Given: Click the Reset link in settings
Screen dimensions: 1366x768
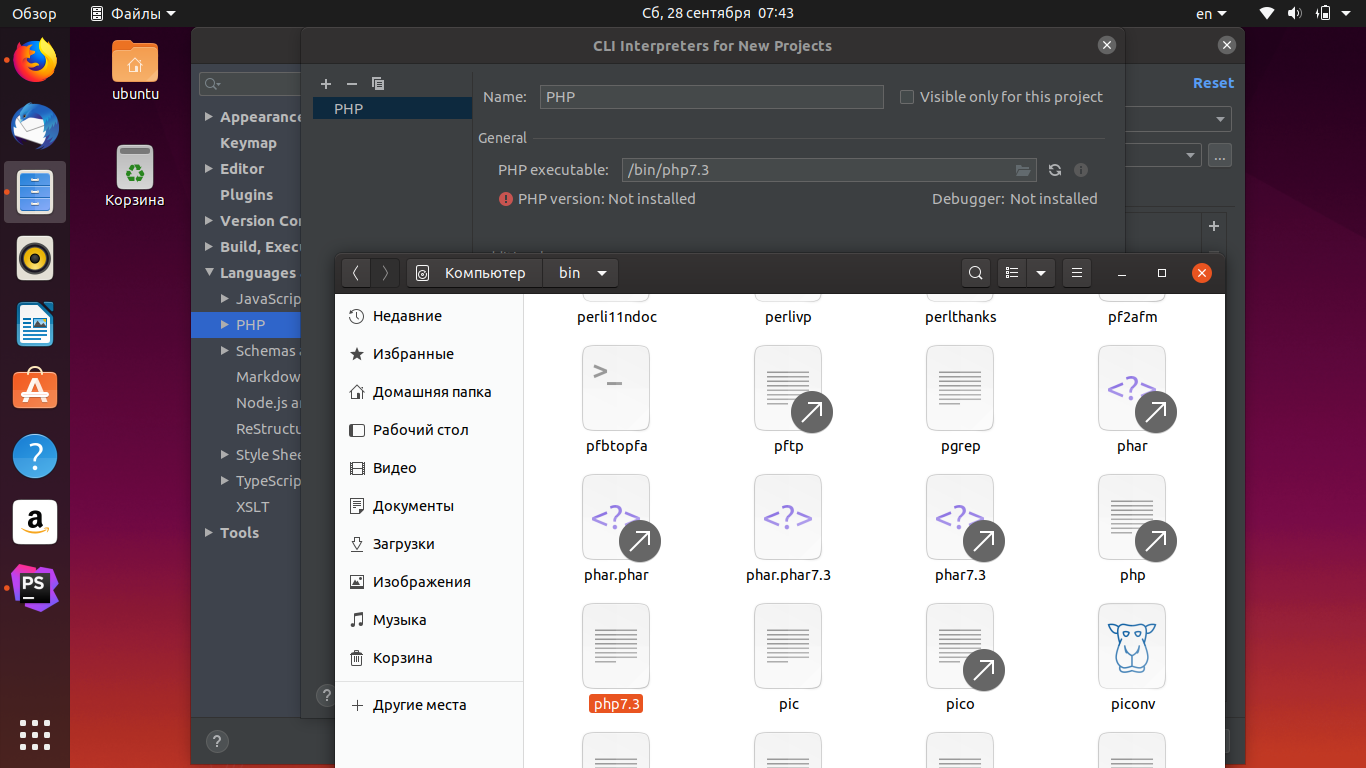Looking at the screenshot, I should 1213,83.
